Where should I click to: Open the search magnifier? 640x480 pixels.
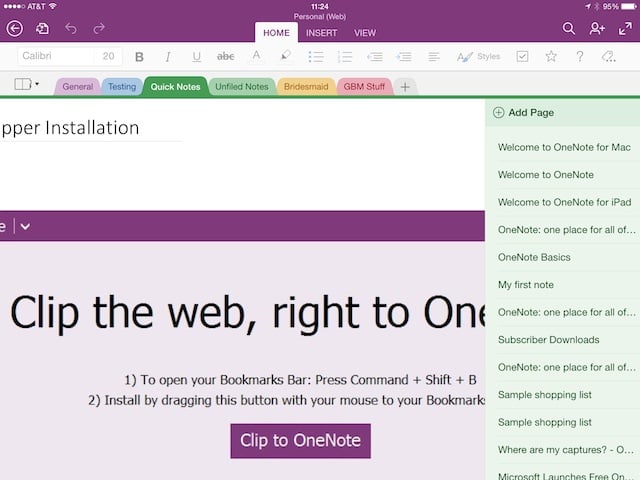[x=569, y=29]
